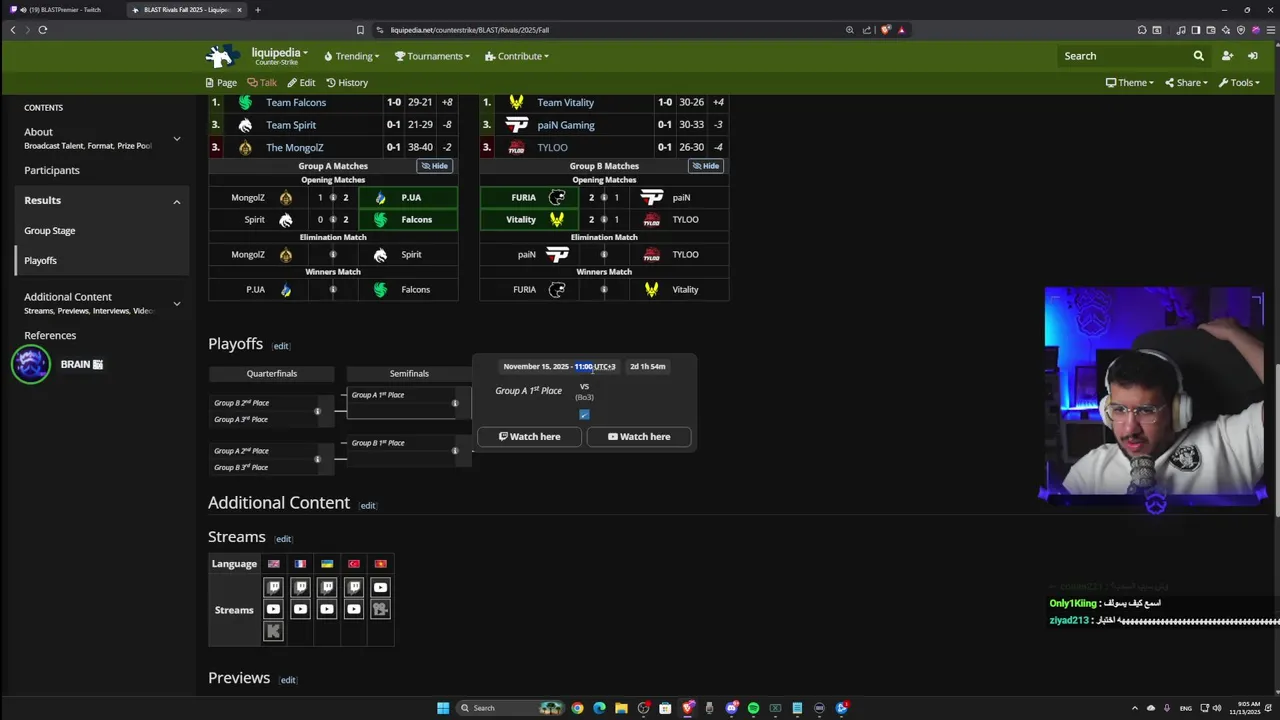Viewport: 1280px width, 720px height.
Task: Click the Liquipedia Search input field
Action: [1125, 56]
